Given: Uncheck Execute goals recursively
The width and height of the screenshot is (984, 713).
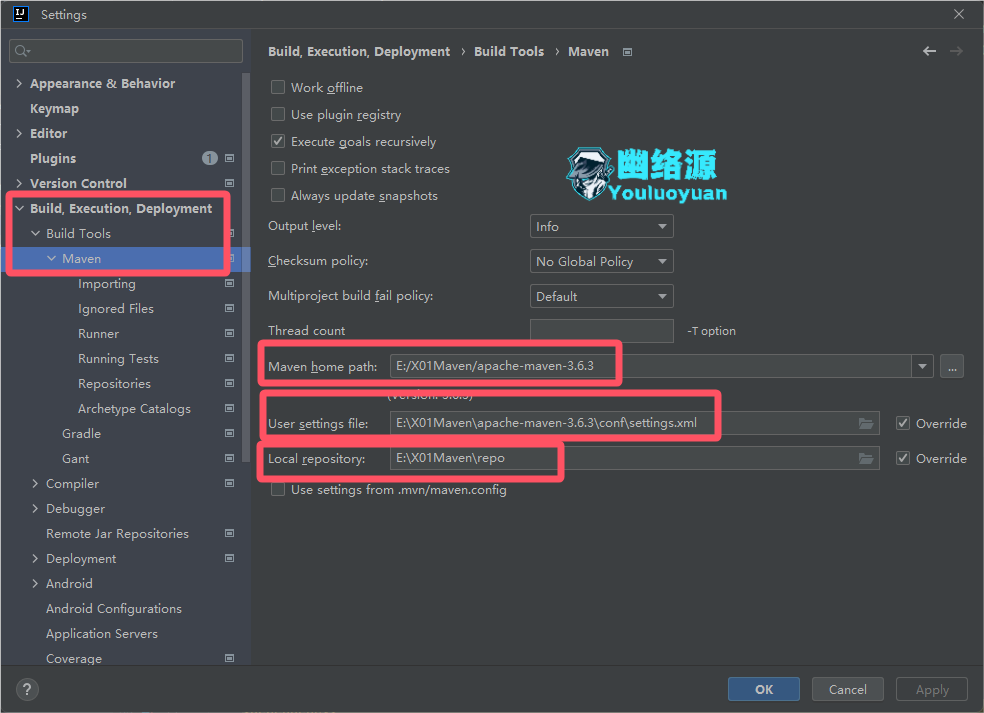Looking at the screenshot, I should click(x=277, y=141).
